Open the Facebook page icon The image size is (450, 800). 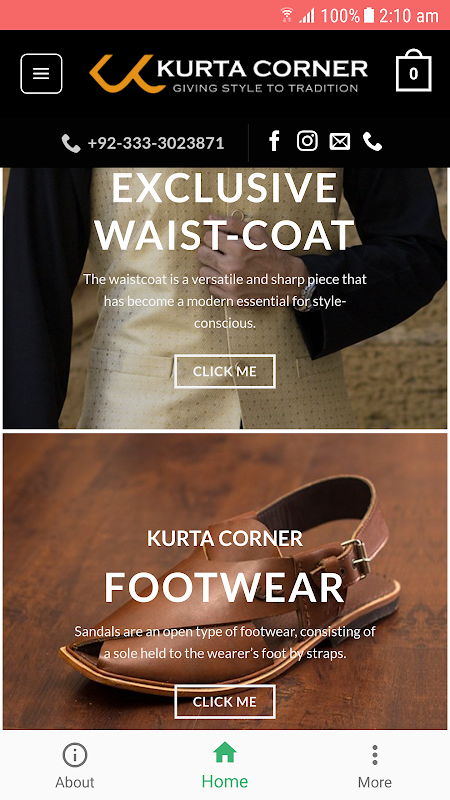click(x=274, y=141)
